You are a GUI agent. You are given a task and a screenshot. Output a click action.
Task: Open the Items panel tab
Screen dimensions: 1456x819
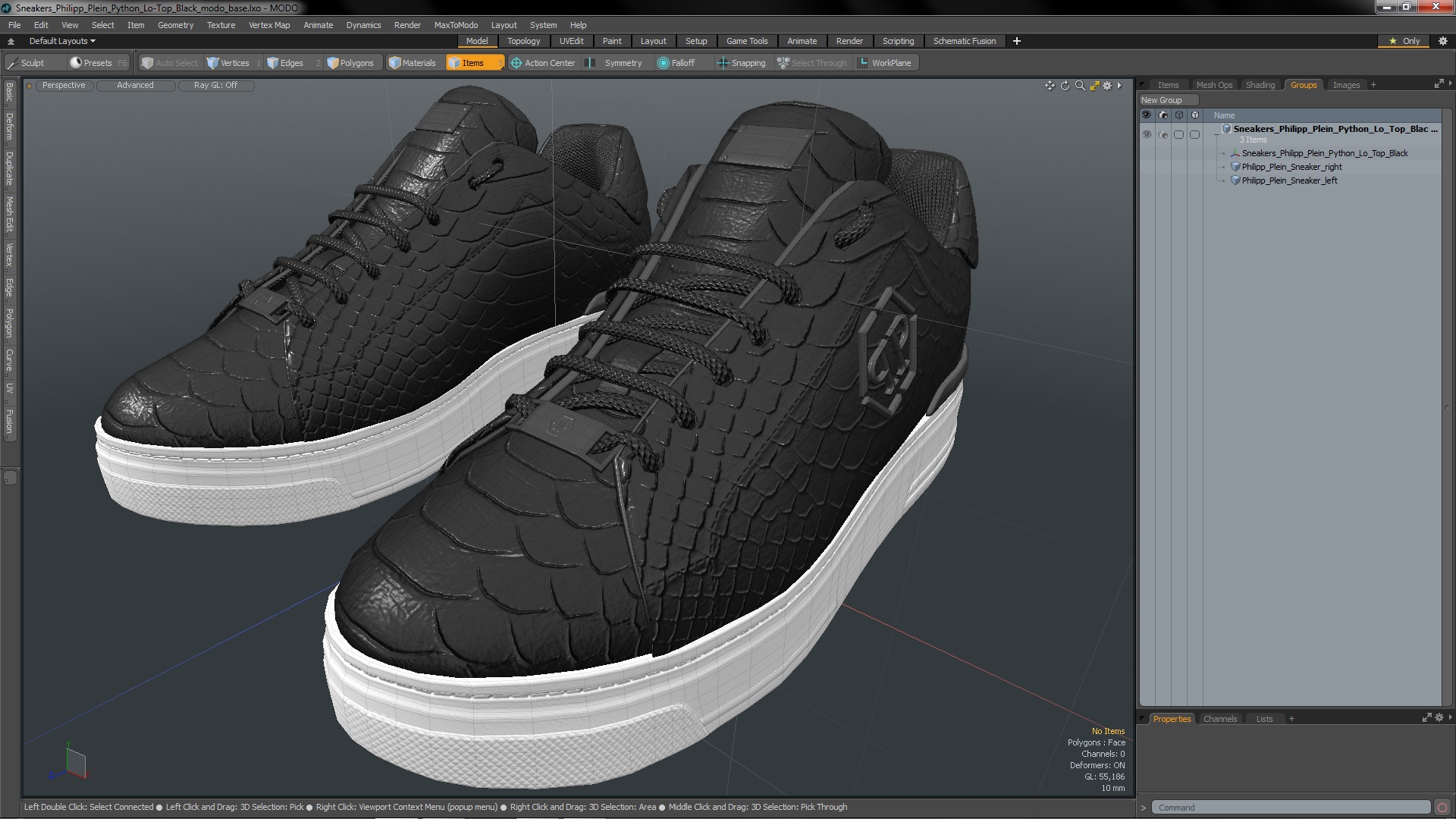coord(1168,85)
